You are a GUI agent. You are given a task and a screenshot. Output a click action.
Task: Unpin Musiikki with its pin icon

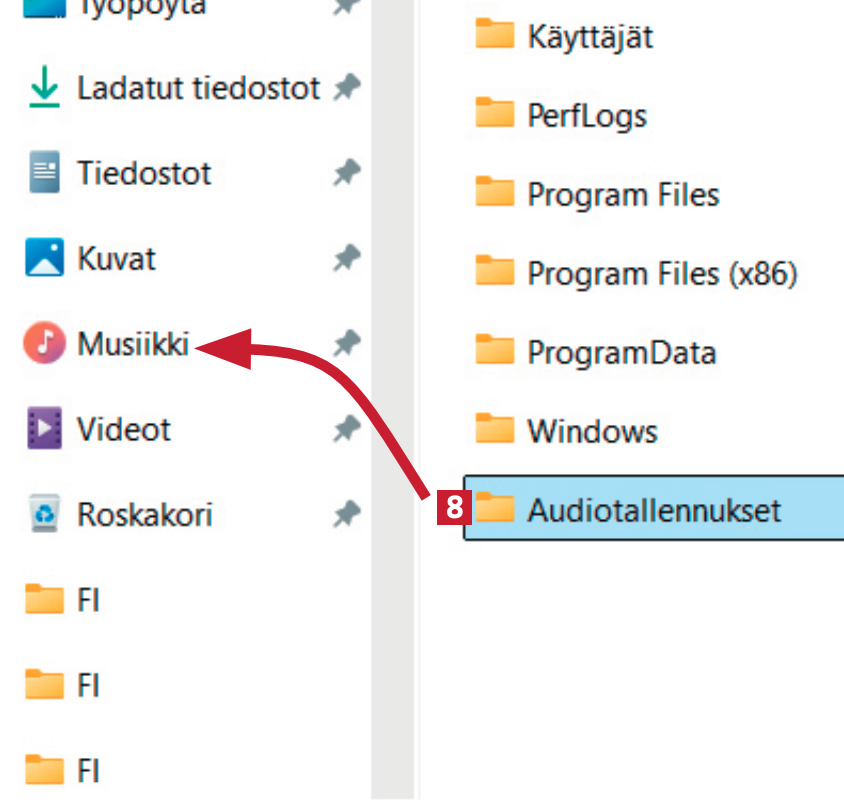[x=346, y=344]
